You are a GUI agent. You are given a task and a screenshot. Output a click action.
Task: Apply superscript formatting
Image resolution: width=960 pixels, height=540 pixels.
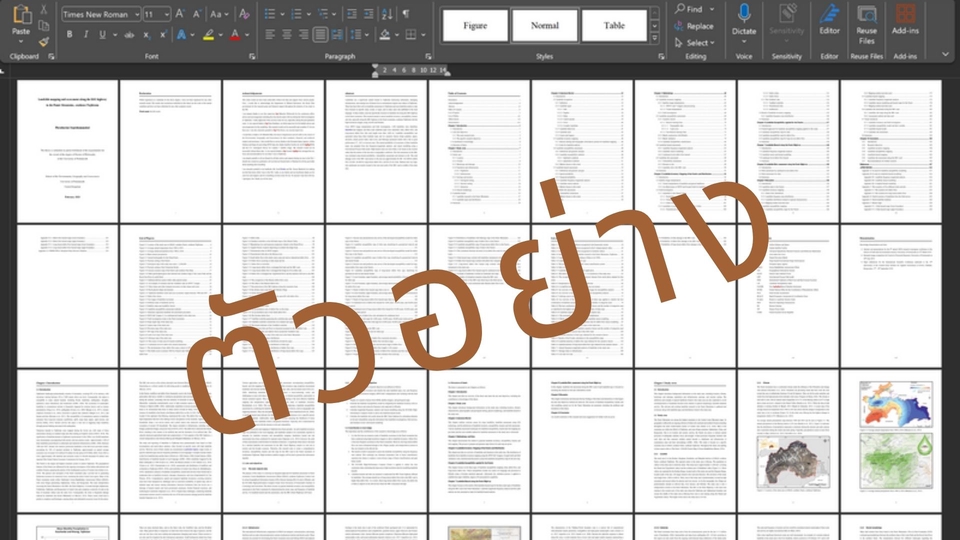pyautogui.click(x=163, y=35)
